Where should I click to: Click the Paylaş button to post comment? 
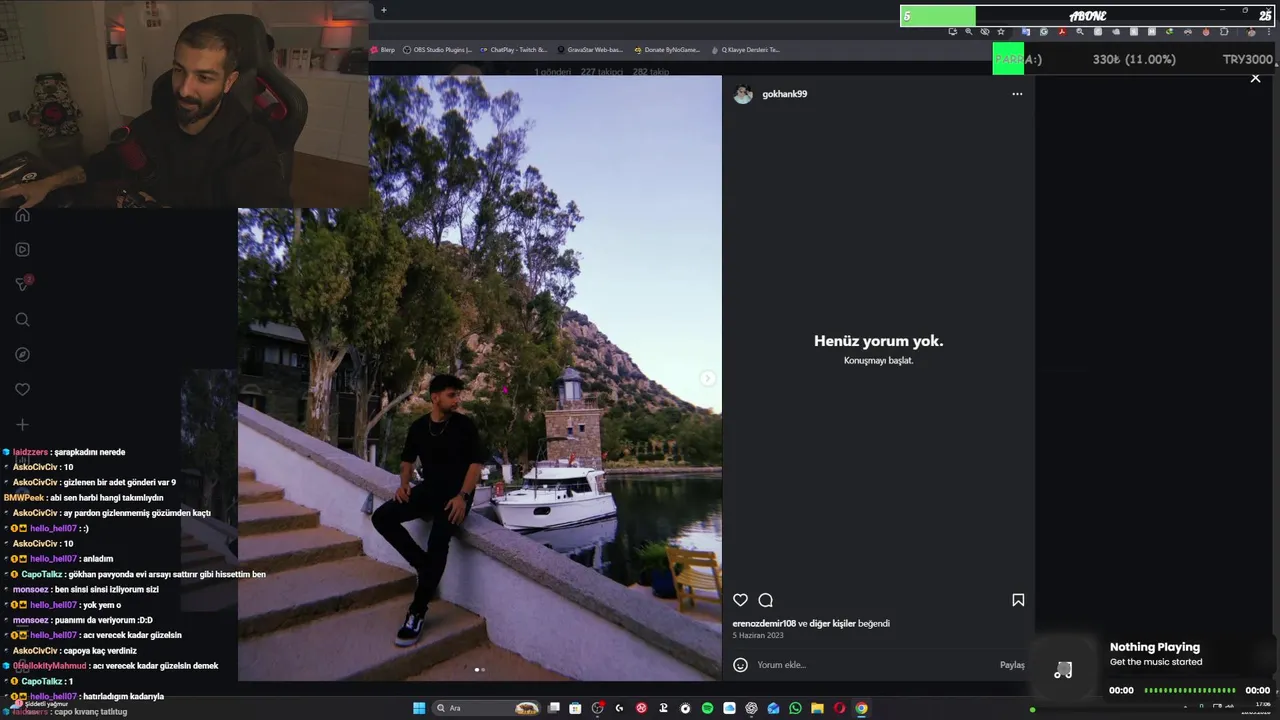pyautogui.click(x=1012, y=665)
